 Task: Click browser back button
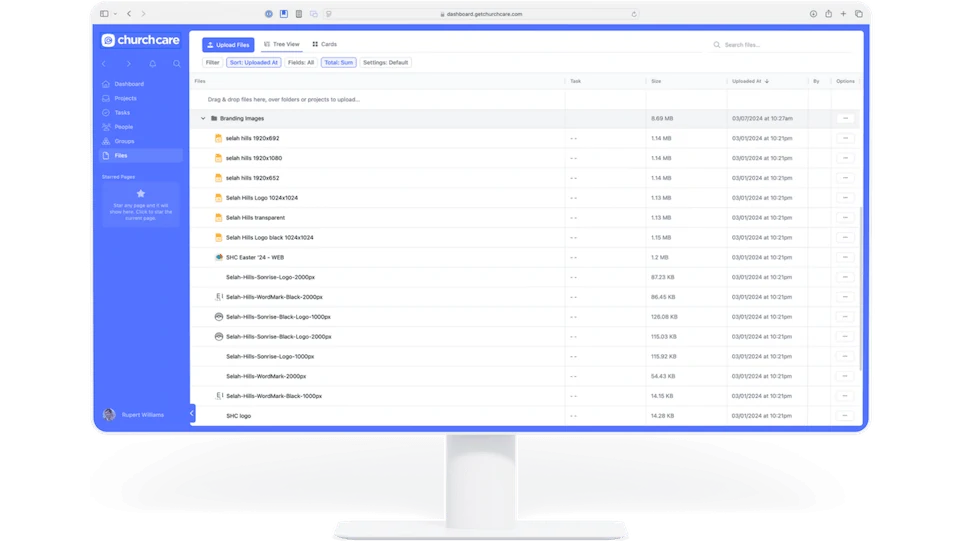tap(129, 13)
